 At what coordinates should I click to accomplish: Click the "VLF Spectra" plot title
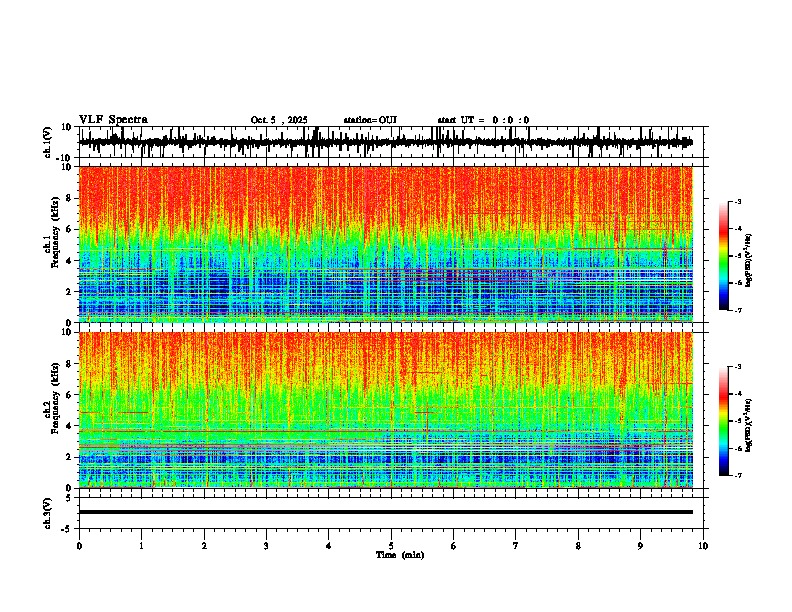point(113,120)
